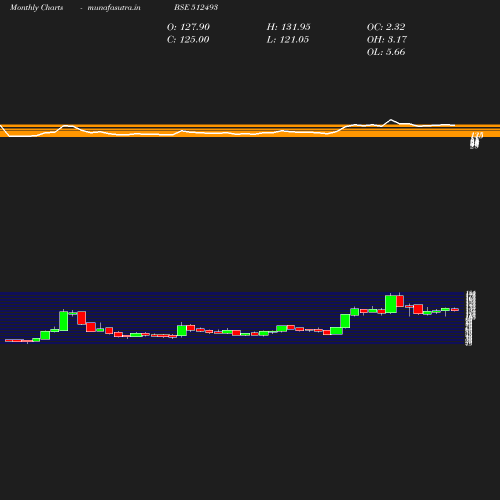
Task: Click the high price 'H: 131.95'
Action: [x=289, y=27]
